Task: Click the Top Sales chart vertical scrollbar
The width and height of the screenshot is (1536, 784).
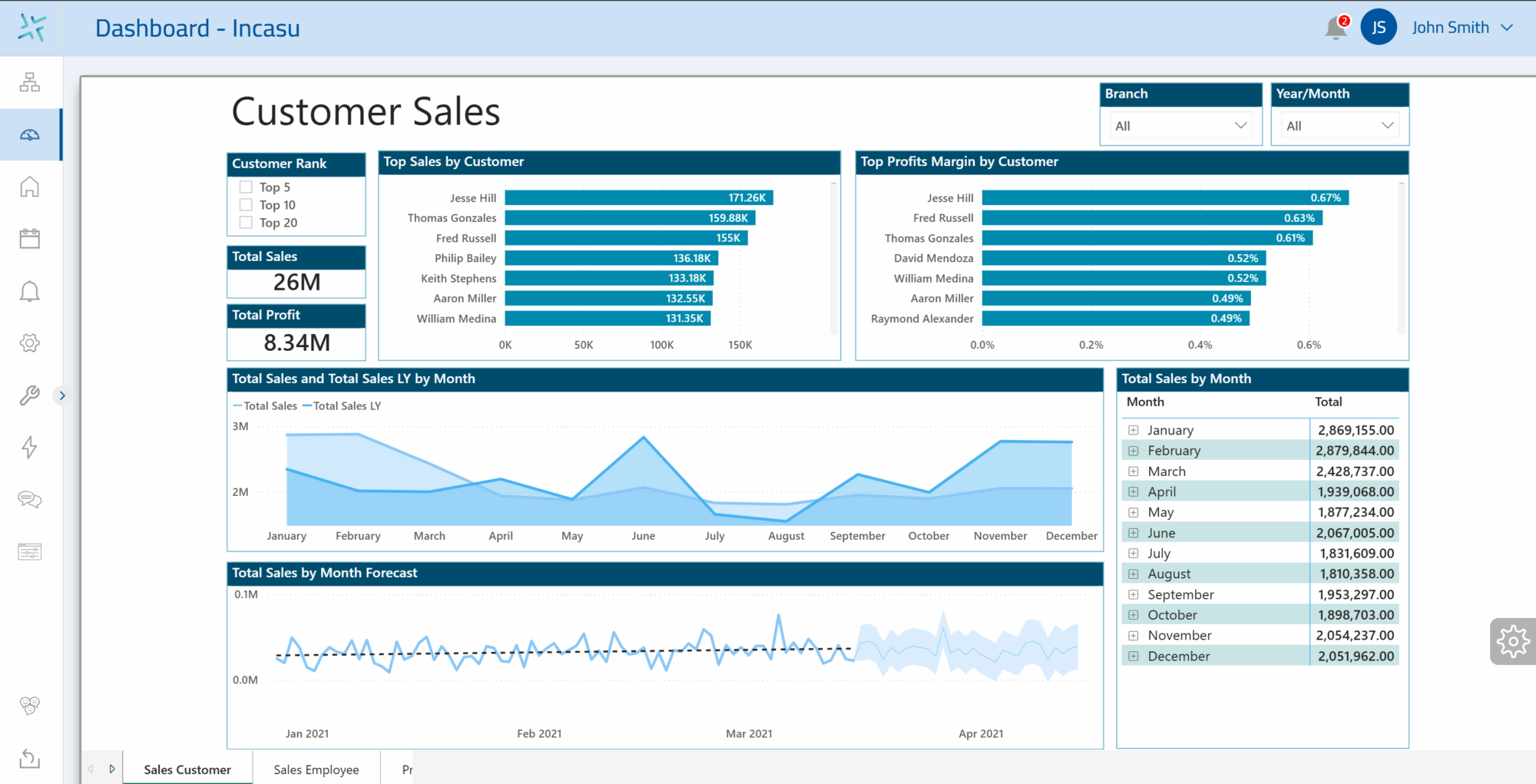Action: 834,258
